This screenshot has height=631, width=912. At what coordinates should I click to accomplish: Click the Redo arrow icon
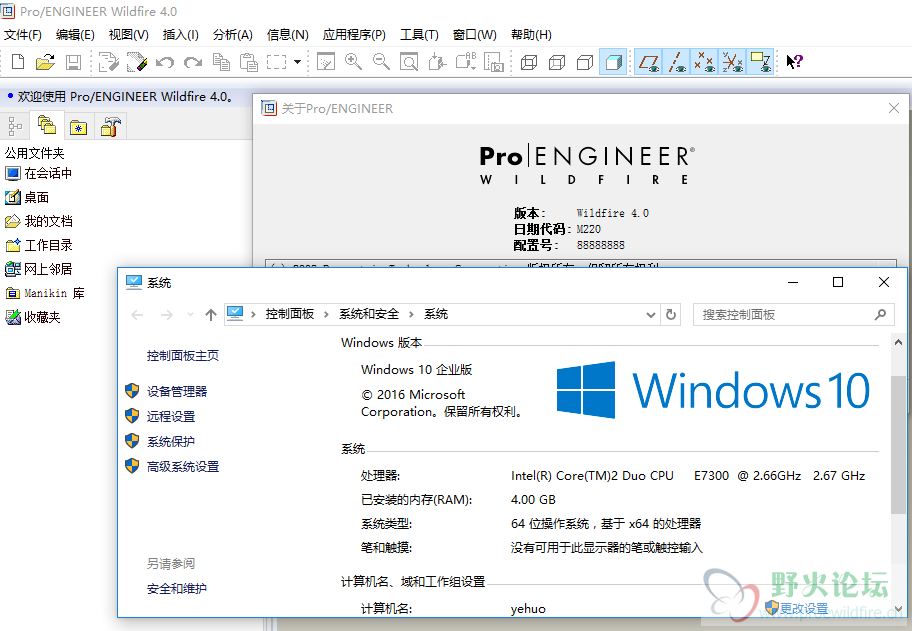193,62
